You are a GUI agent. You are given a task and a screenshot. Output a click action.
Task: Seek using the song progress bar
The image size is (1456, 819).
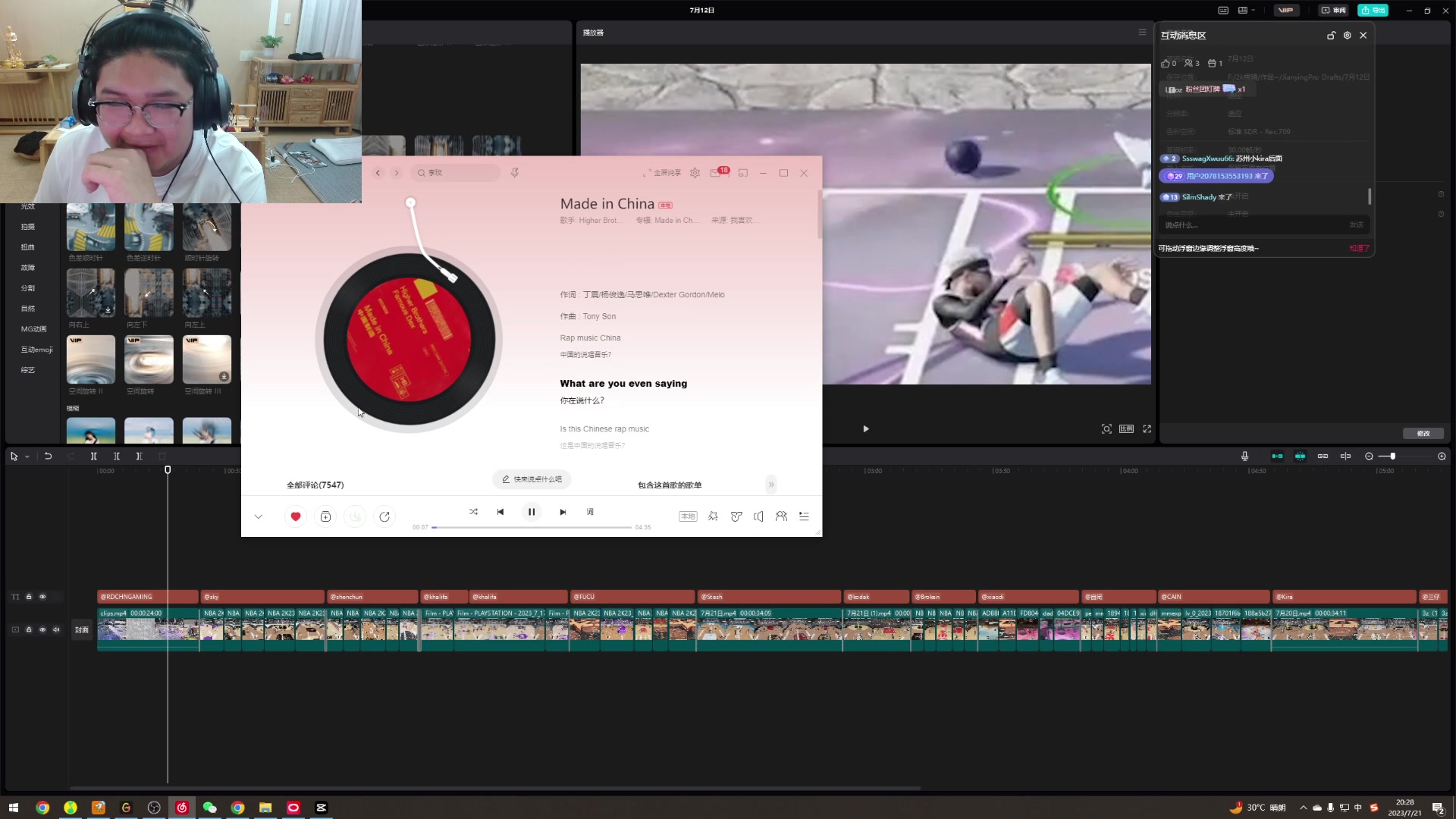coord(532,527)
